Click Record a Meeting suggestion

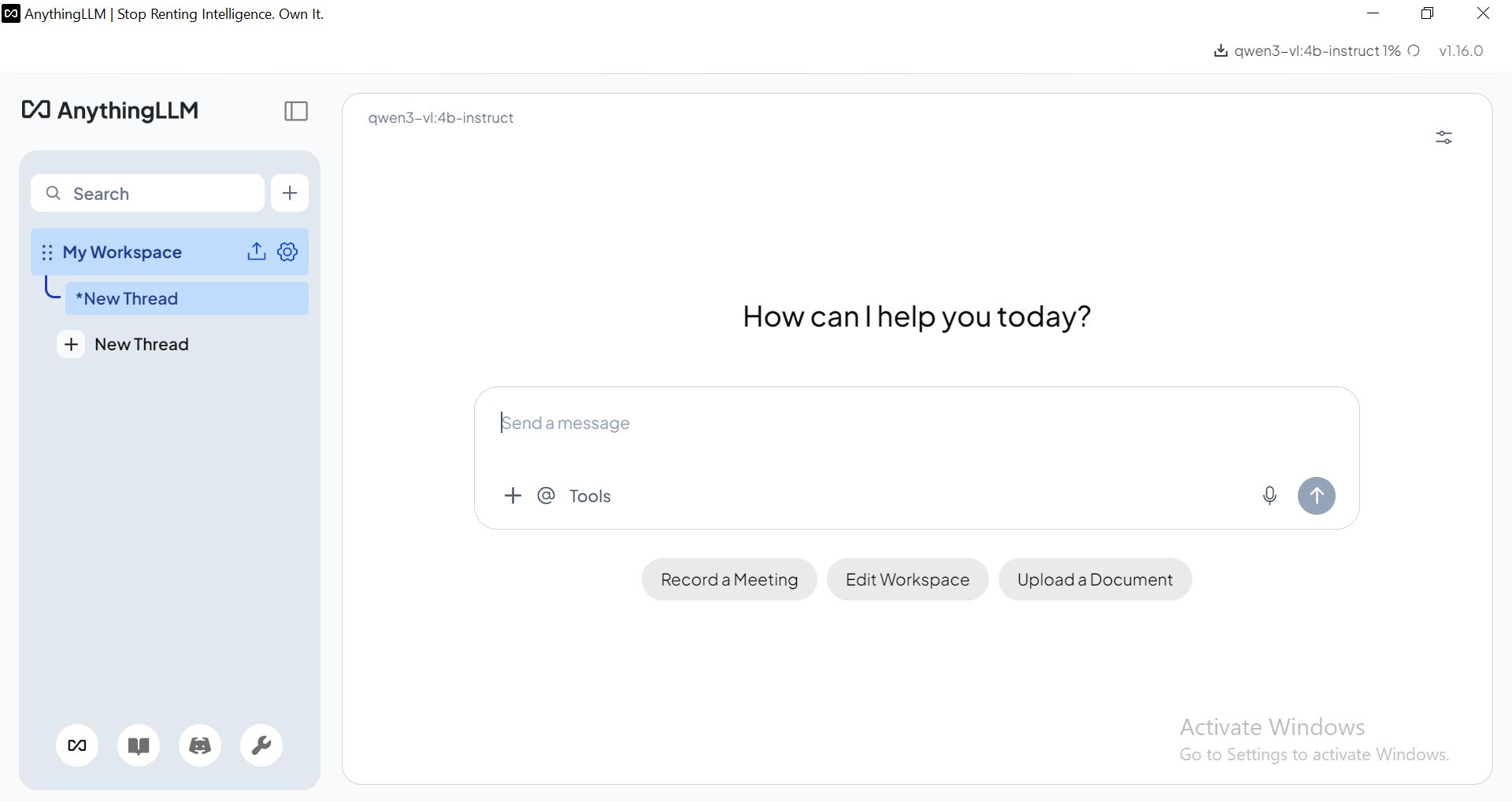coord(729,580)
